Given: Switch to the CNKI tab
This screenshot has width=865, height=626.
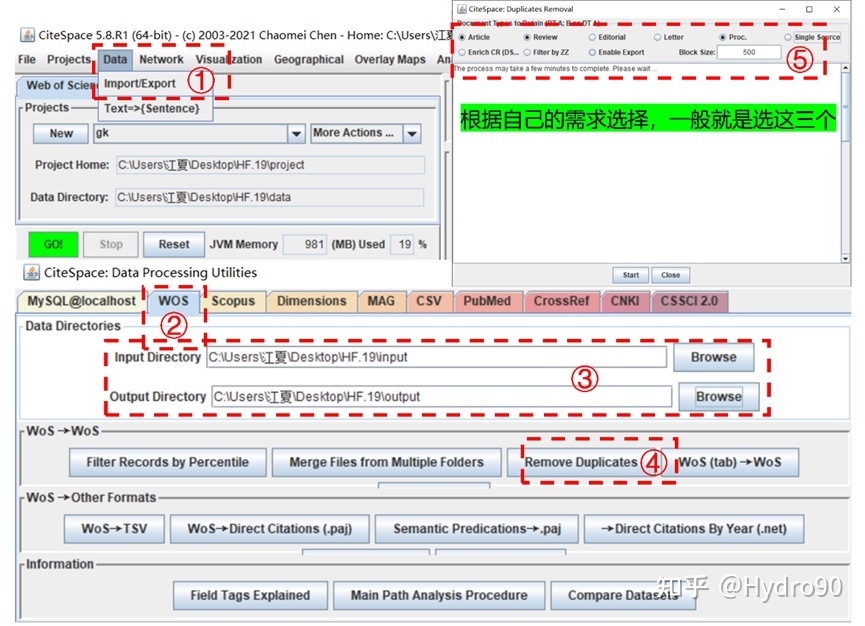Looking at the screenshot, I should (625, 301).
